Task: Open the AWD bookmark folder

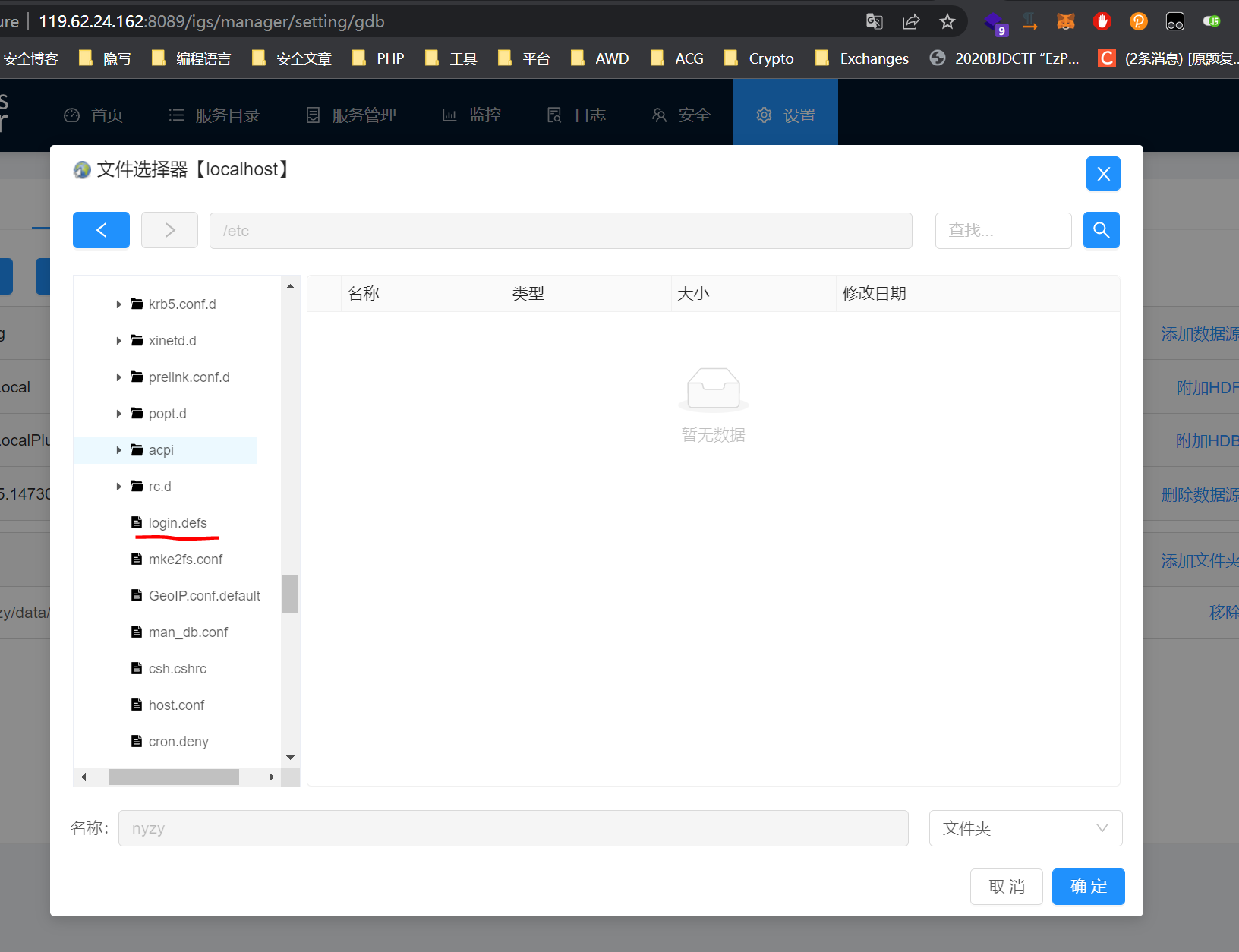Action: [599, 58]
